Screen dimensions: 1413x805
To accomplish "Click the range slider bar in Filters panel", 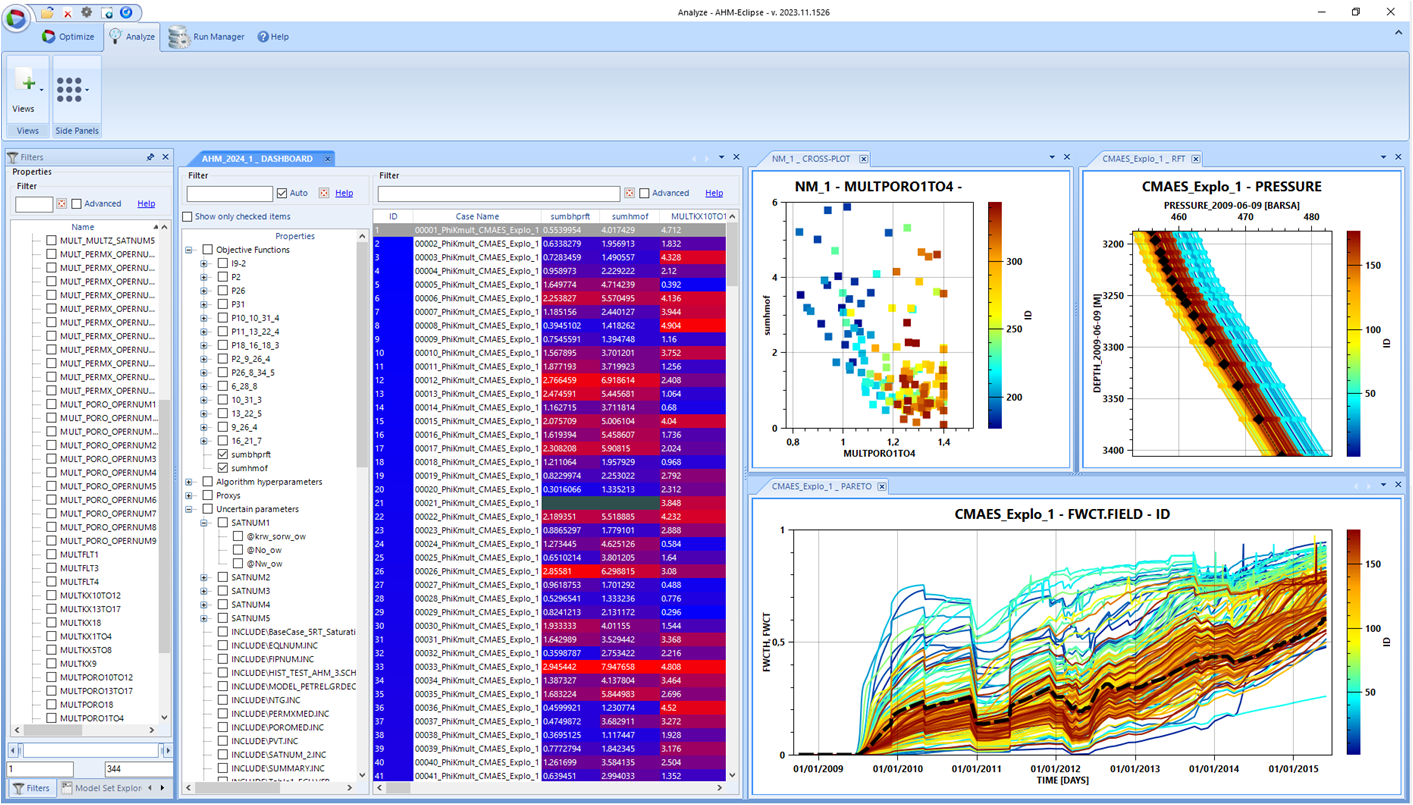I will pyautogui.click(x=90, y=750).
